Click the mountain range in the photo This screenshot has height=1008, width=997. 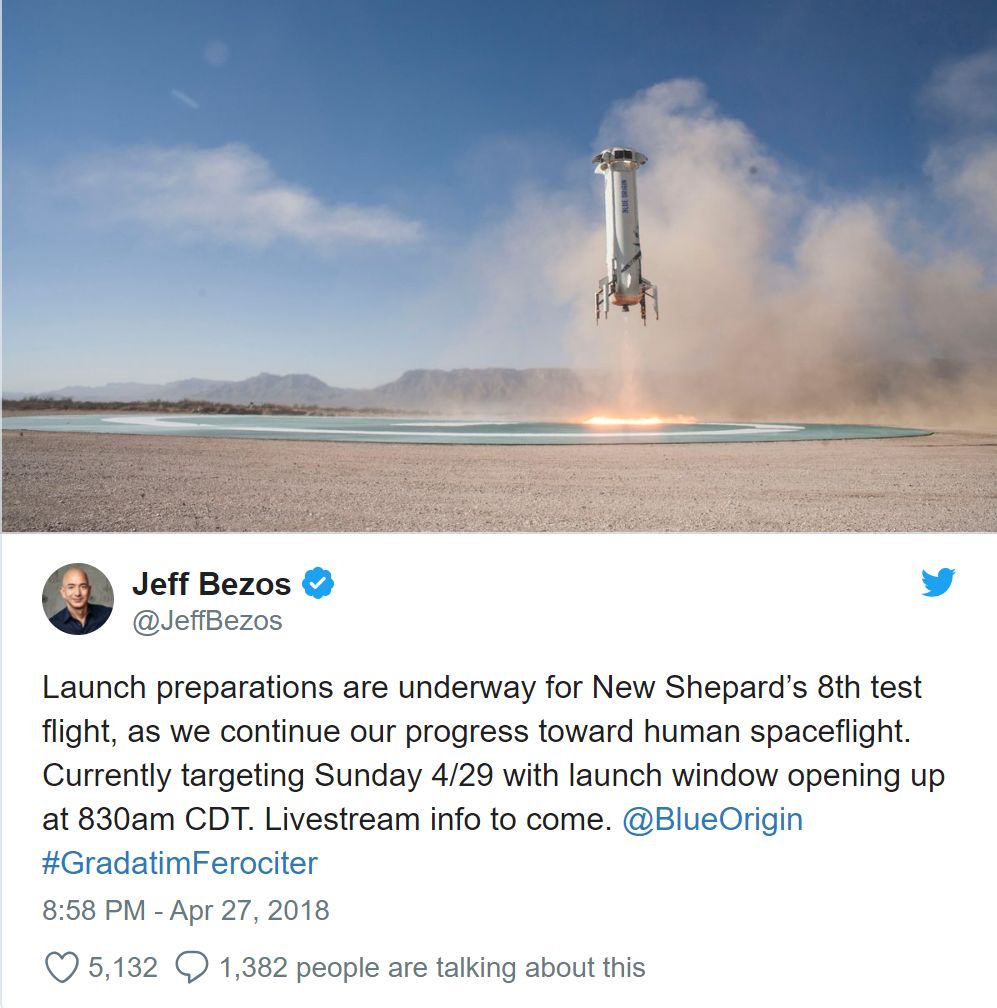309,388
